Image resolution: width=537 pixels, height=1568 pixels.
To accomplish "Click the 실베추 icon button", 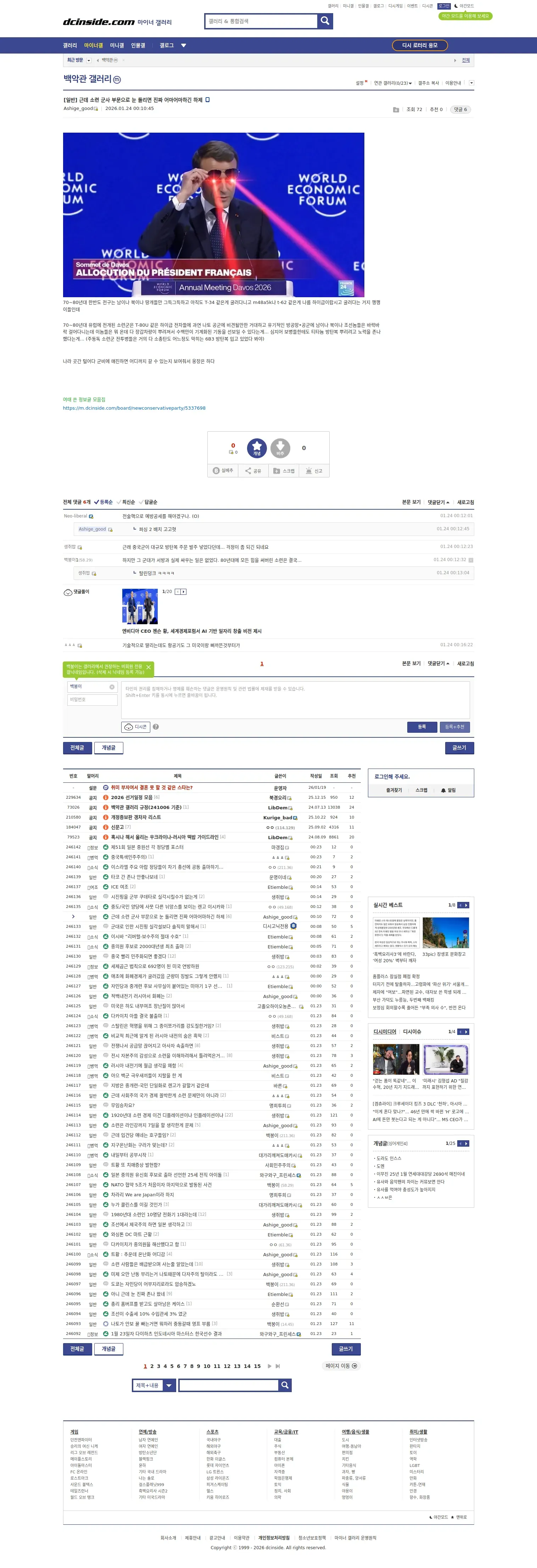I will click(x=223, y=471).
